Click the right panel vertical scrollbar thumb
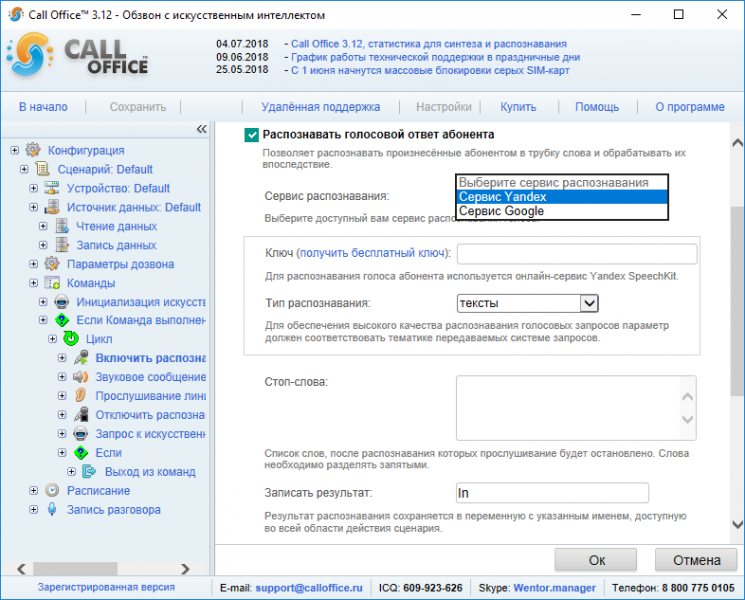Viewport: 745px width, 600px height. pyautogui.click(x=737, y=301)
